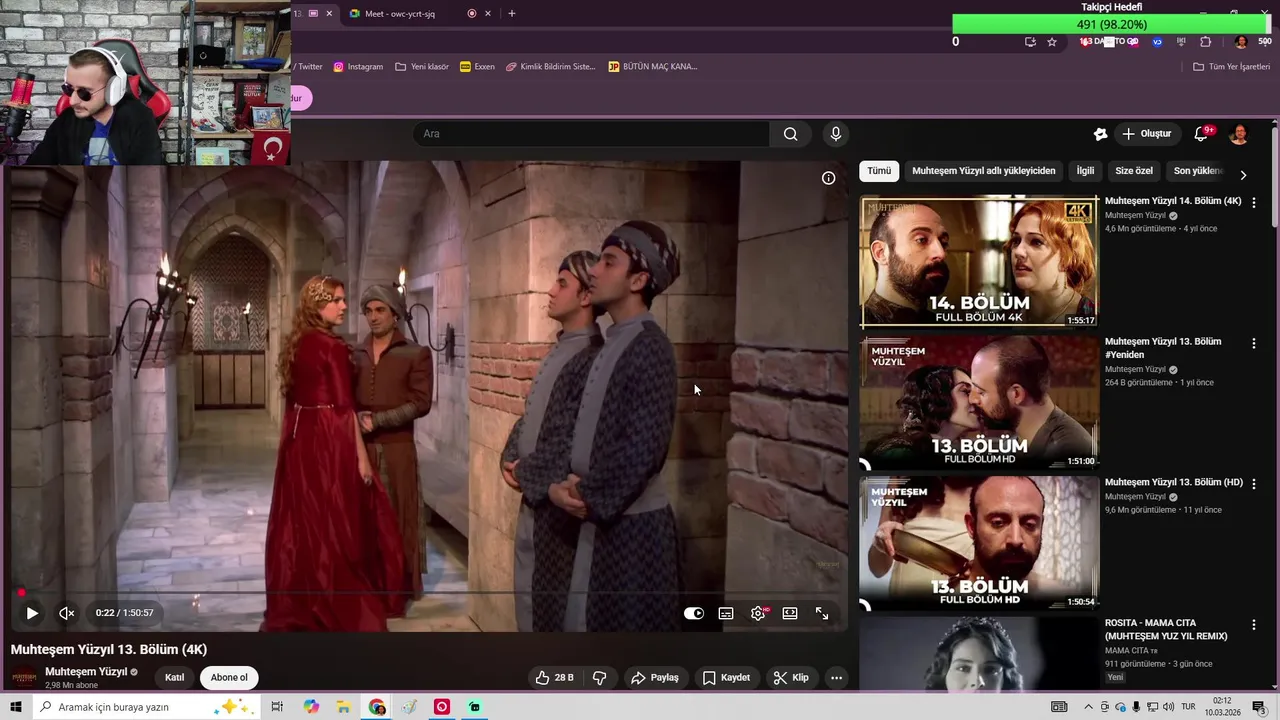Click the sparkle icon left of Oluştur
Screen dimensions: 1280x720
[1100, 134]
